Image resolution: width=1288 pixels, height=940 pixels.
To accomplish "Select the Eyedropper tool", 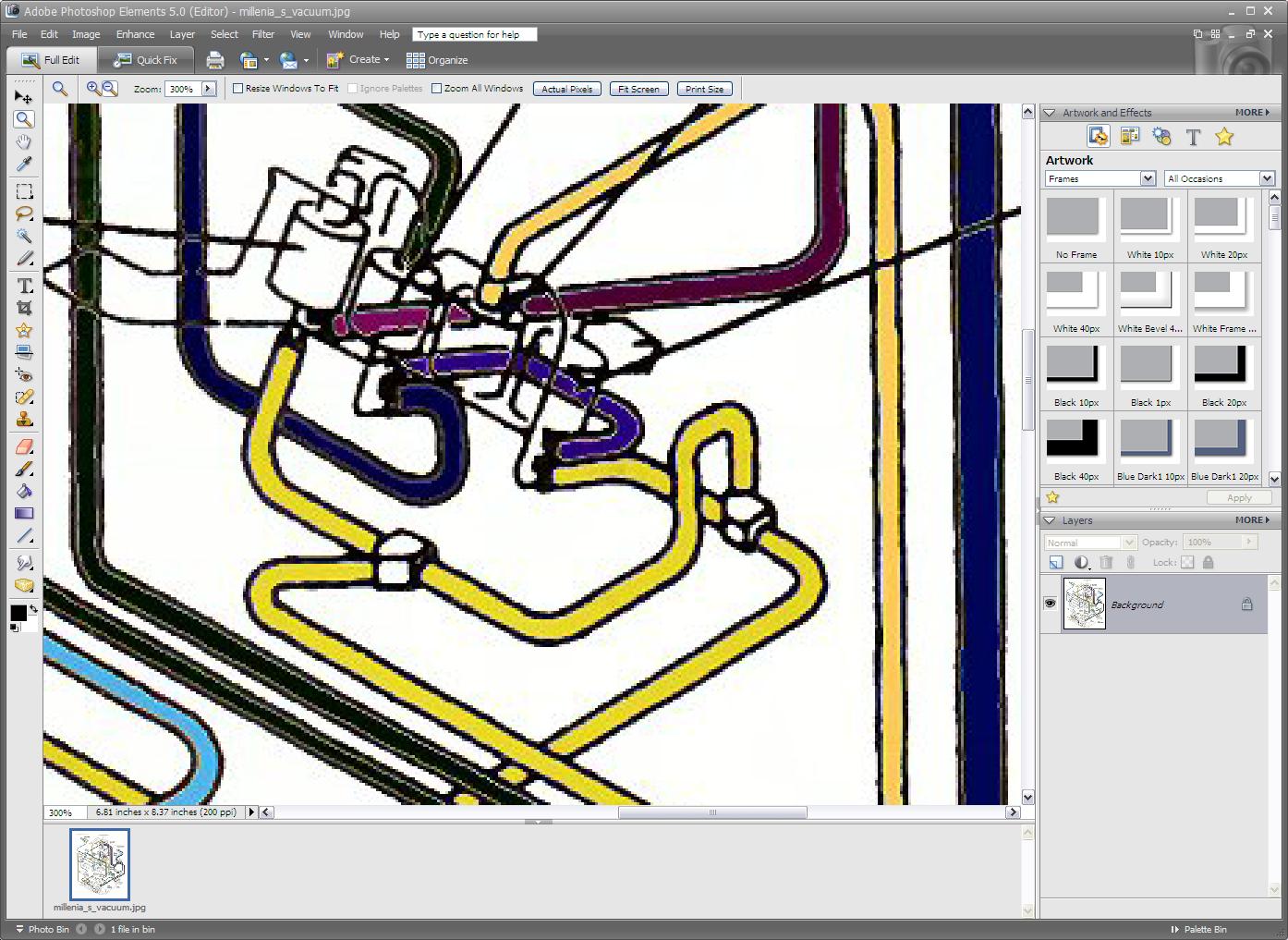I will tap(24, 164).
